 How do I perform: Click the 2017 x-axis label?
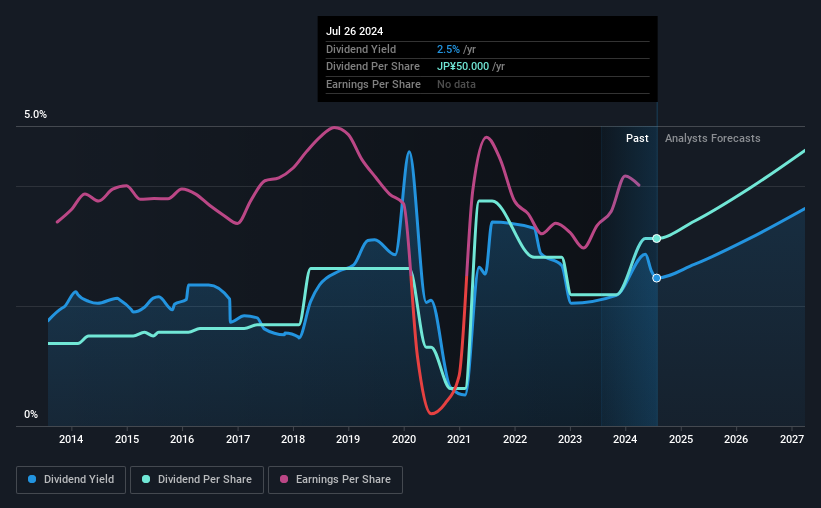click(238, 439)
